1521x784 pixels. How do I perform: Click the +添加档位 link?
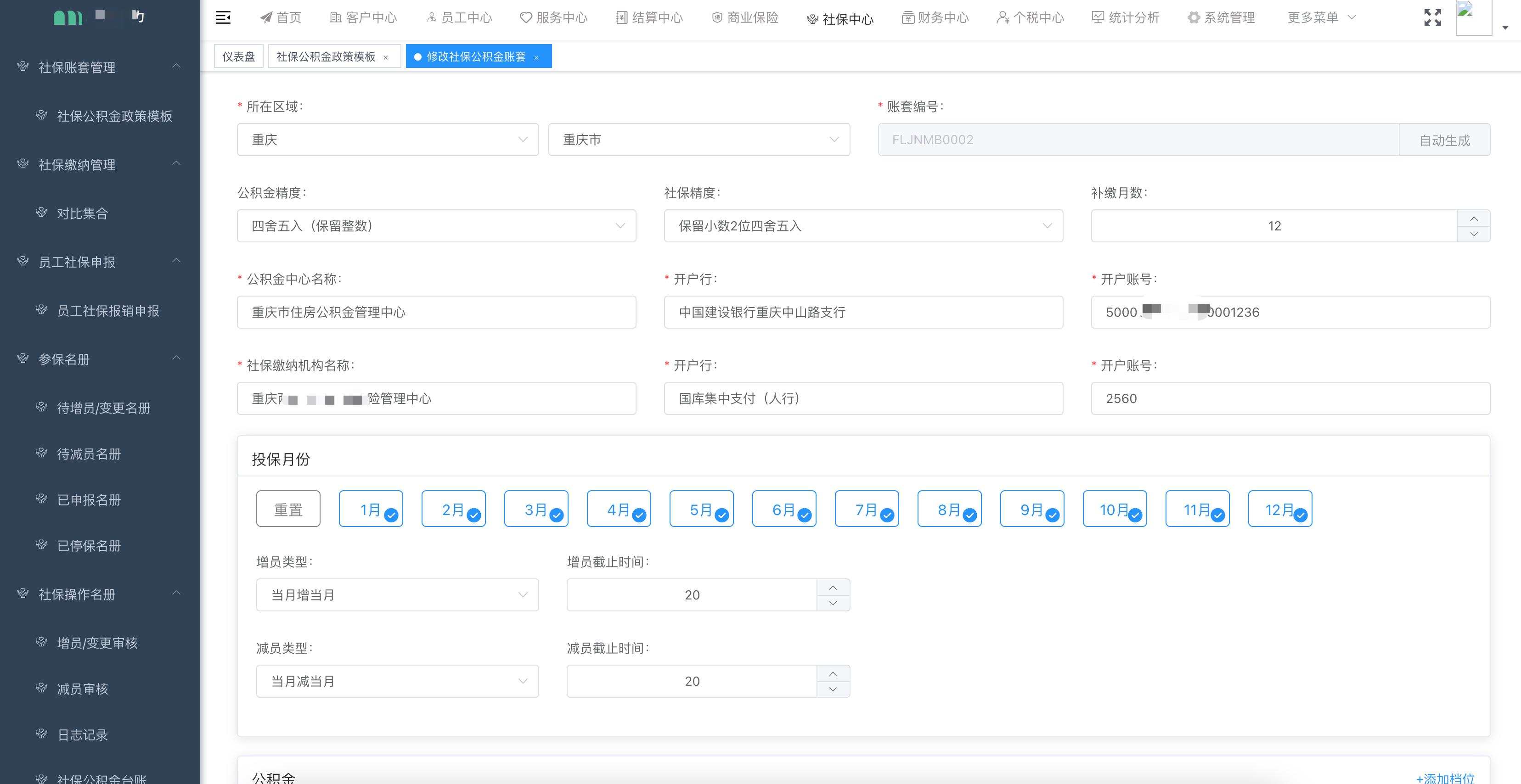coord(1449,777)
